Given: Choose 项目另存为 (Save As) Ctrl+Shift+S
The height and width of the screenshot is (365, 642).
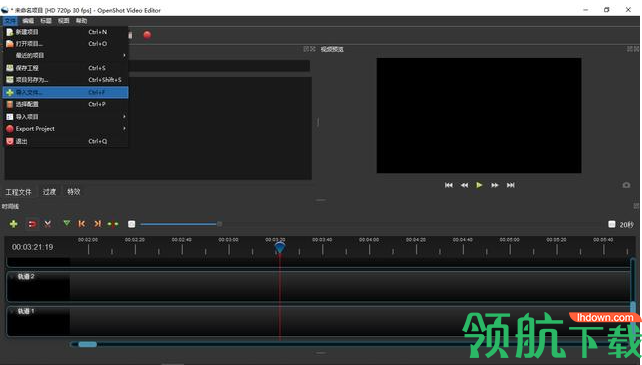Looking at the screenshot, I should click(x=66, y=80).
